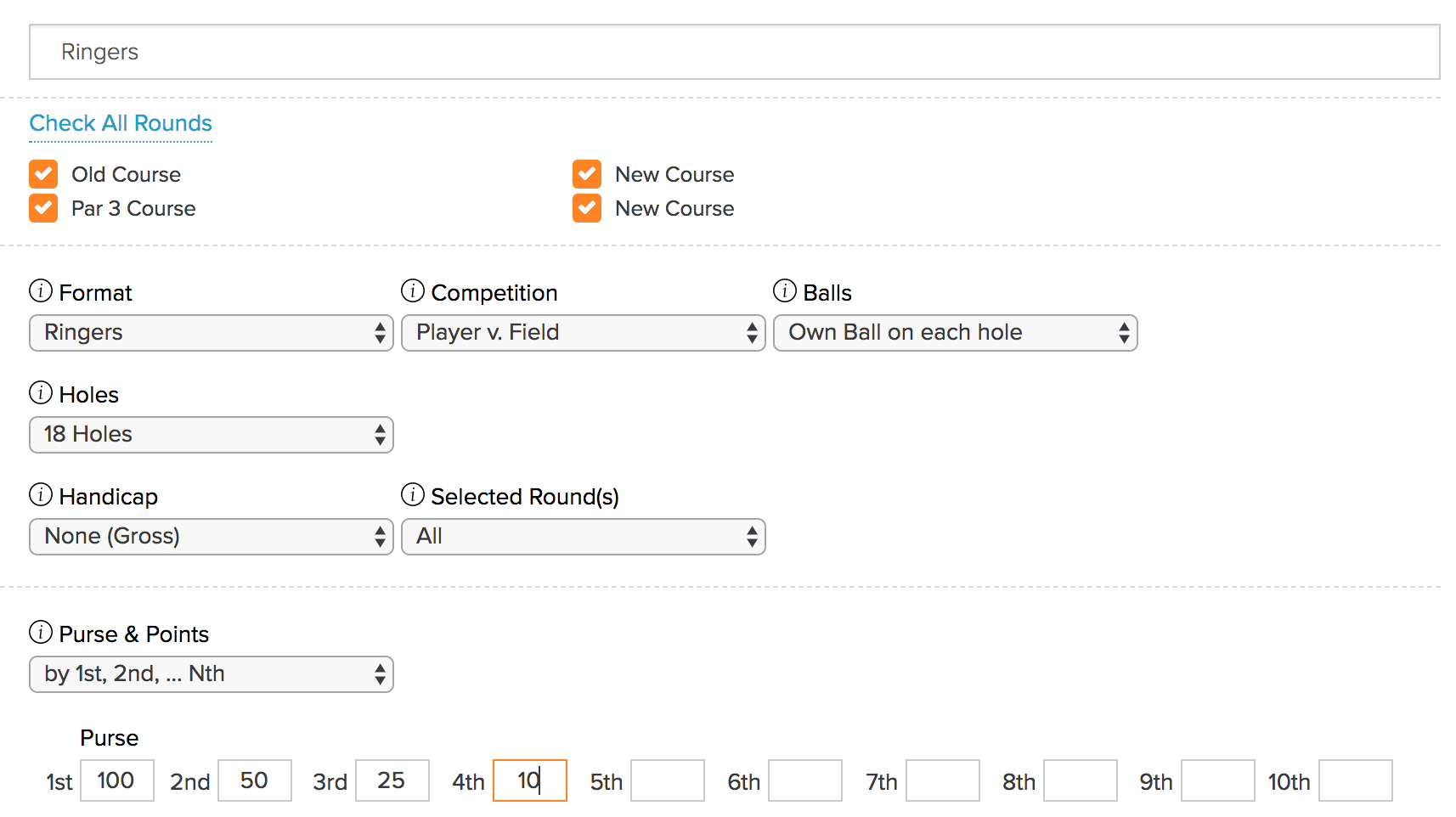Viewport: 1456px width, 817px height.
Task: Uncheck the first New Course round
Action: (x=586, y=174)
